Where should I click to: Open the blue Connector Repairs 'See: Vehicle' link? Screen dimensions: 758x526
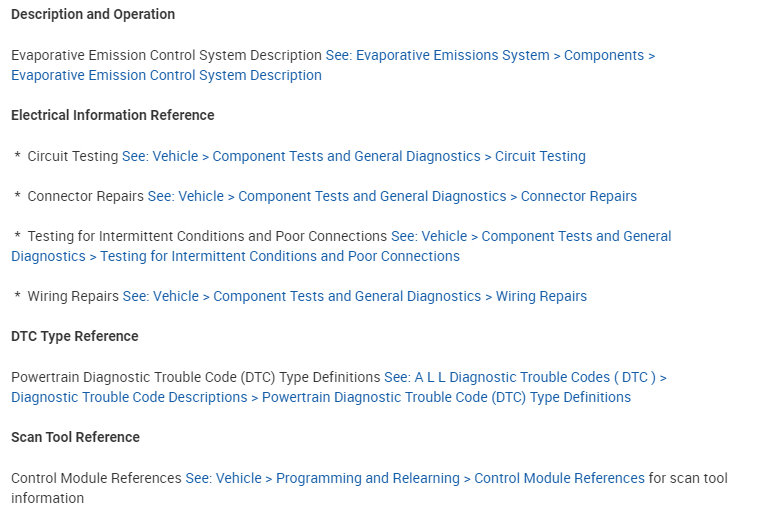(x=392, y=197)
